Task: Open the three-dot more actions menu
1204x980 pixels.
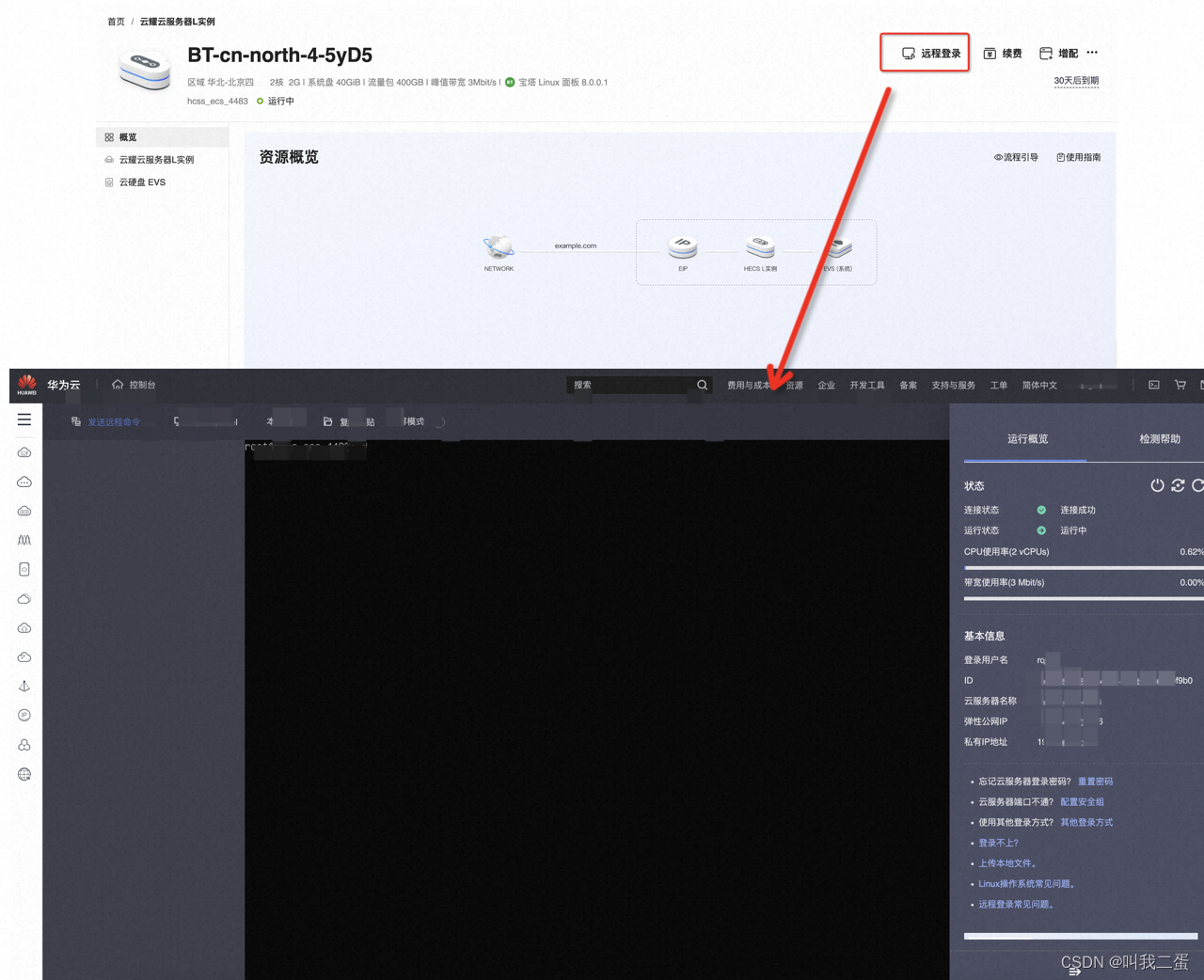Action: (1092, 53)
